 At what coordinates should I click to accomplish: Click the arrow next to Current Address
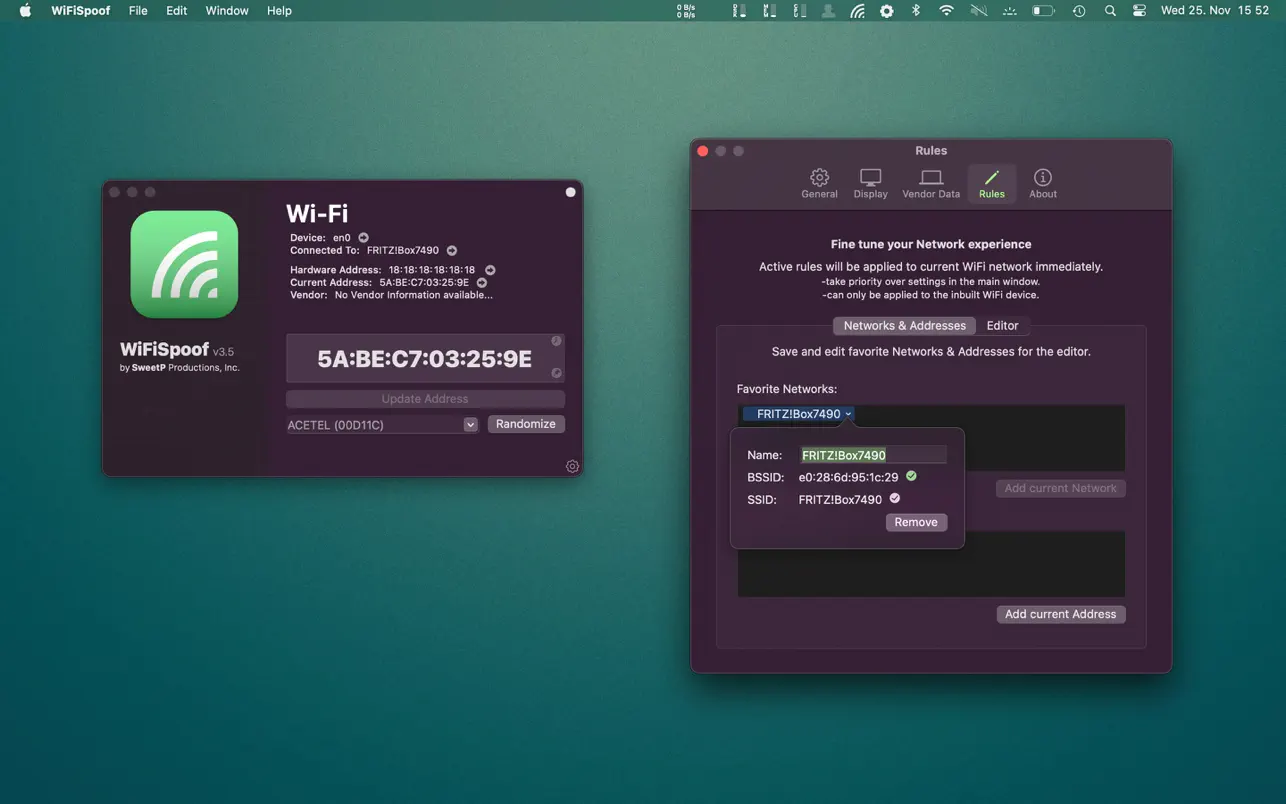click(482, 283)
